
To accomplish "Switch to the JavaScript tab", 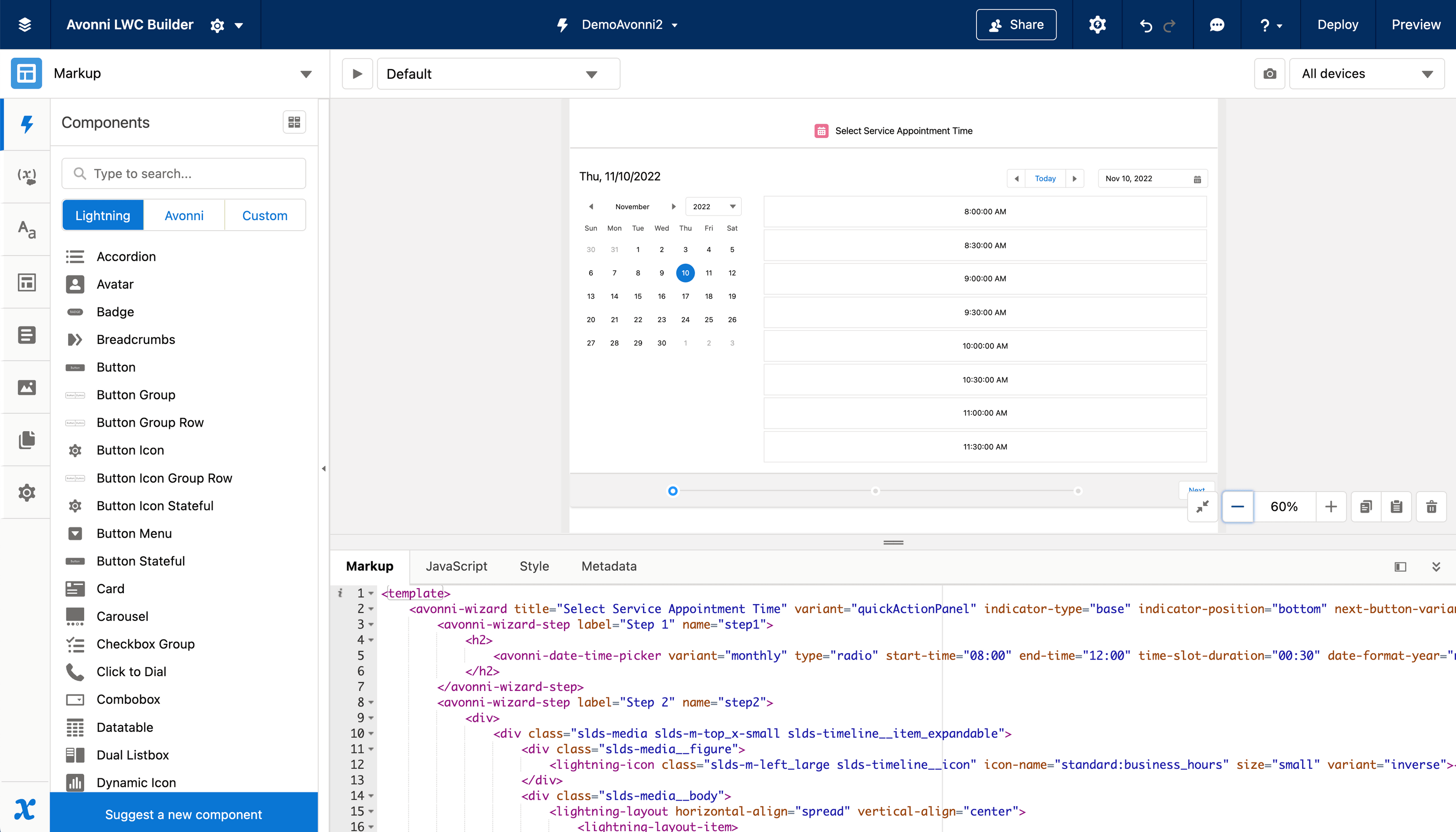I will point(456,566).
